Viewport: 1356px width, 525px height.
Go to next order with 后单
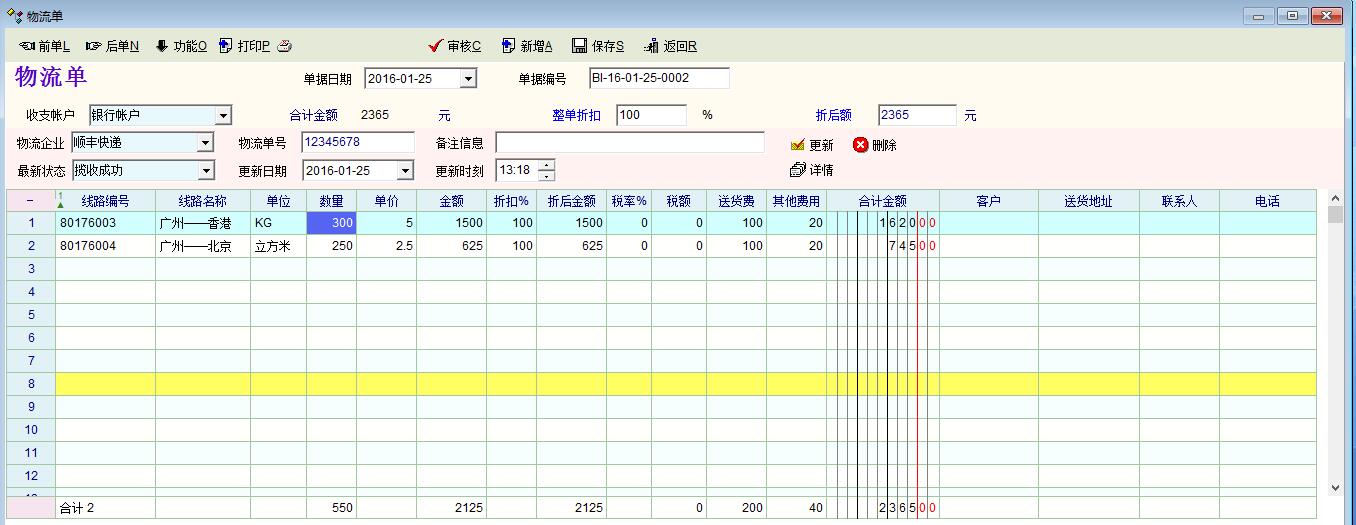[x=112, y=46]
